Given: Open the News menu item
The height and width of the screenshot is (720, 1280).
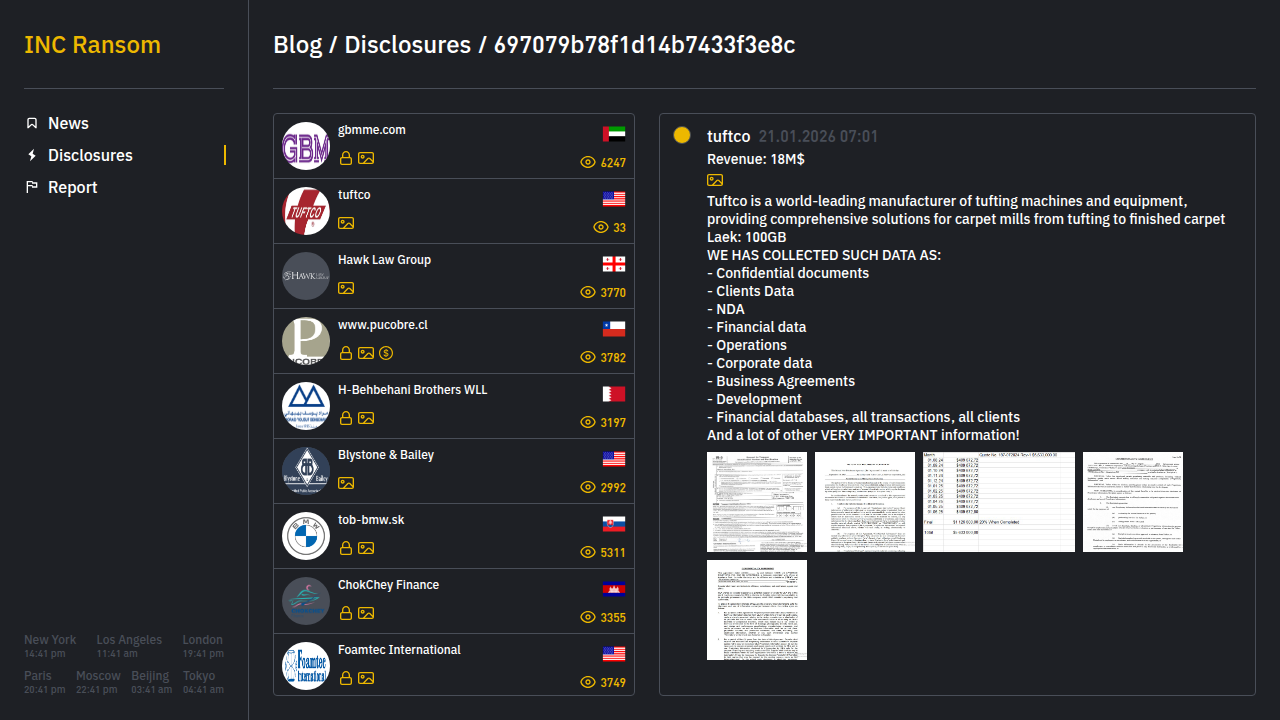Looking at the screenshot, I should point(68,123).
